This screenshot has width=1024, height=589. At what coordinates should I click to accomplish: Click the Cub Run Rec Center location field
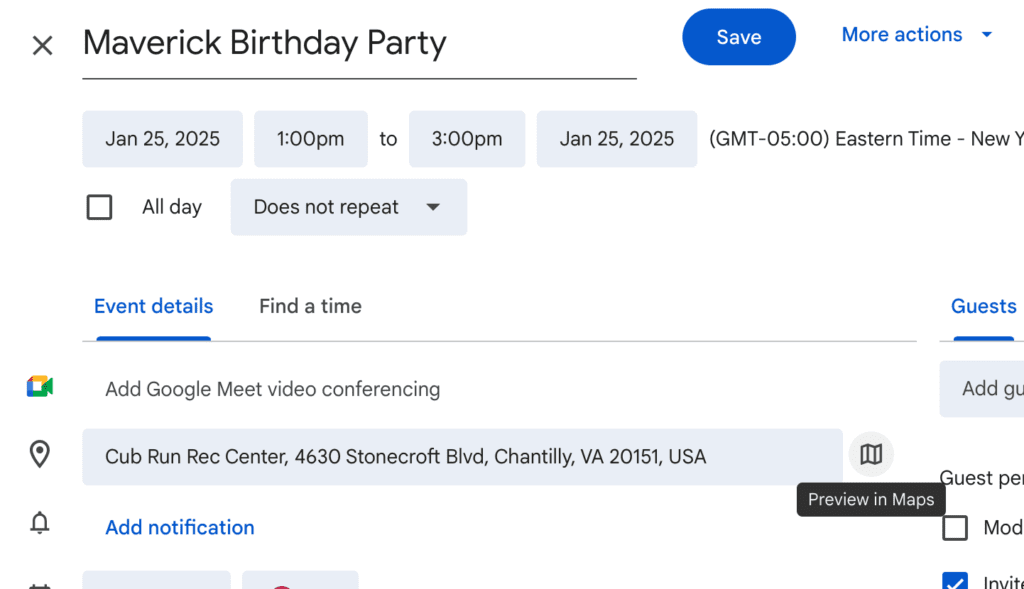point(461,457)
